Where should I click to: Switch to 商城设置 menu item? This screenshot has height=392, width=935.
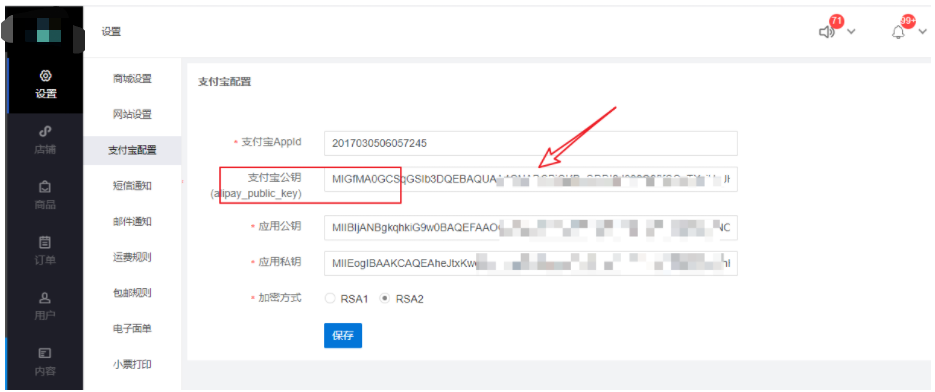[x=132, y=79]
